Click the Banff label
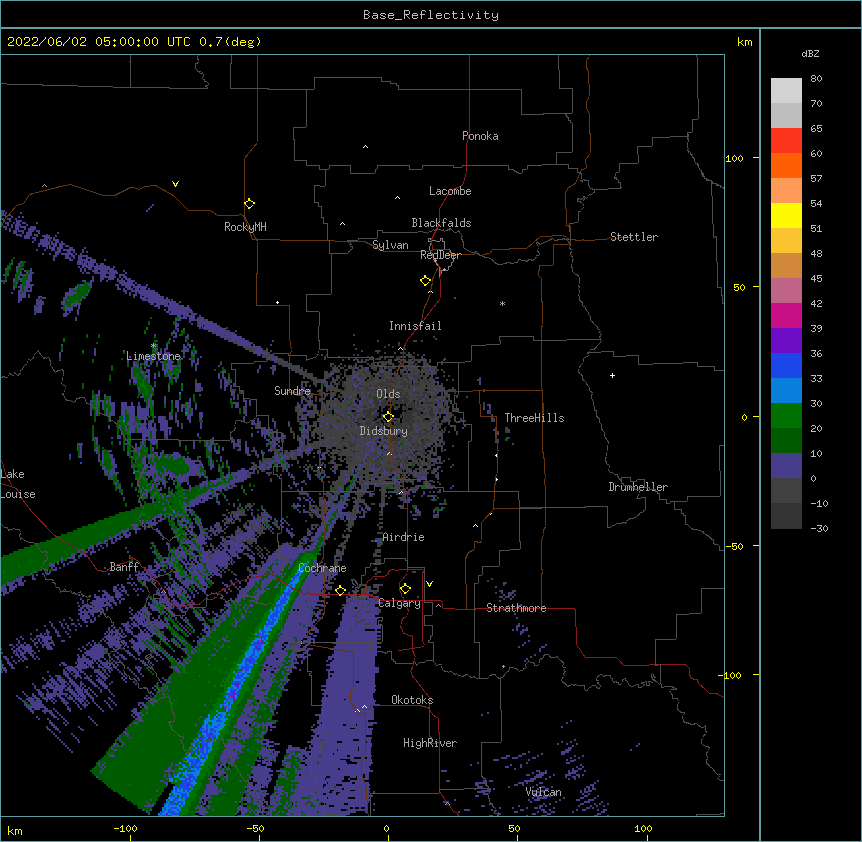This screenshot has width=862, height=842. click(124, 567)
